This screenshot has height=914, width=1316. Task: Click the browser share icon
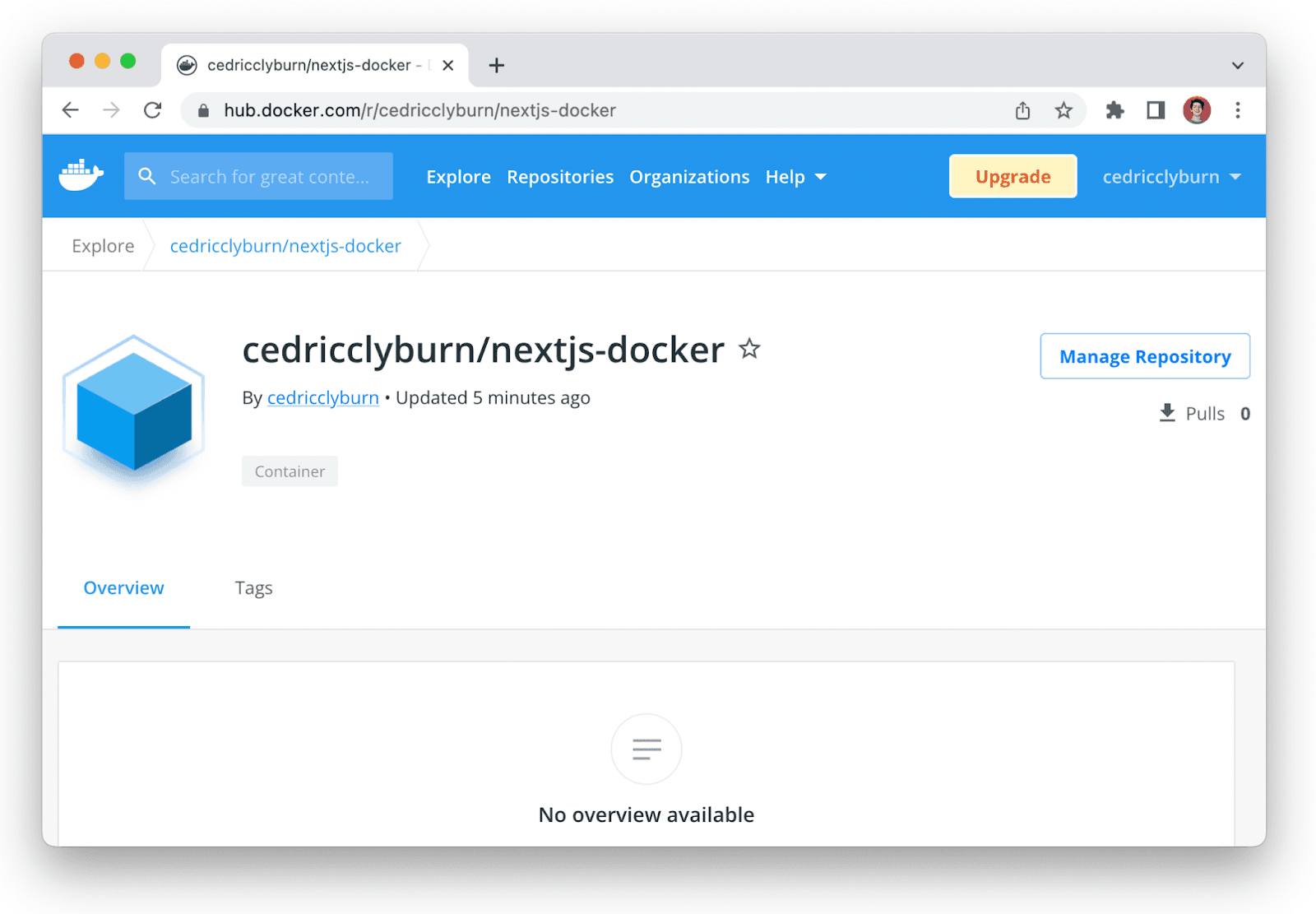(x=1022, y=110)
